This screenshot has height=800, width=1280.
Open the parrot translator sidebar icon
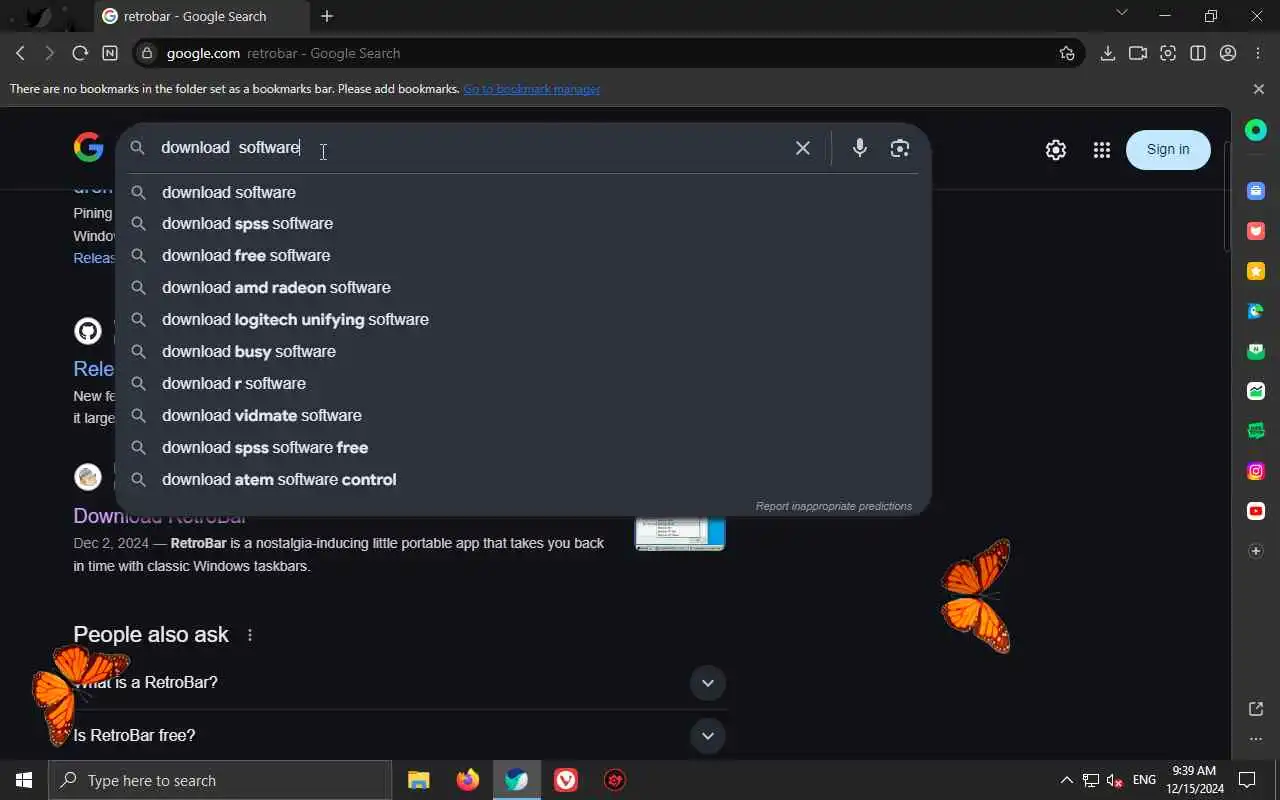click(x=1256, y=311)
